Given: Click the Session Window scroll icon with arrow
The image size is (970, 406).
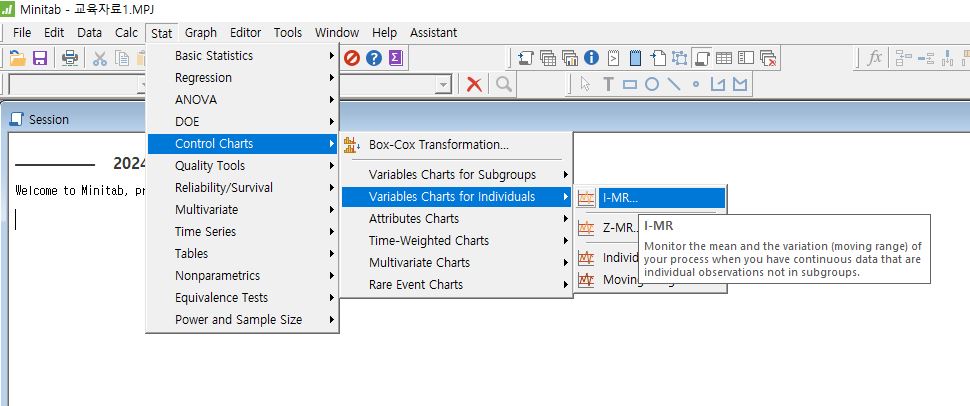Looking at the screenshot, I should click(x=526, y=58).
